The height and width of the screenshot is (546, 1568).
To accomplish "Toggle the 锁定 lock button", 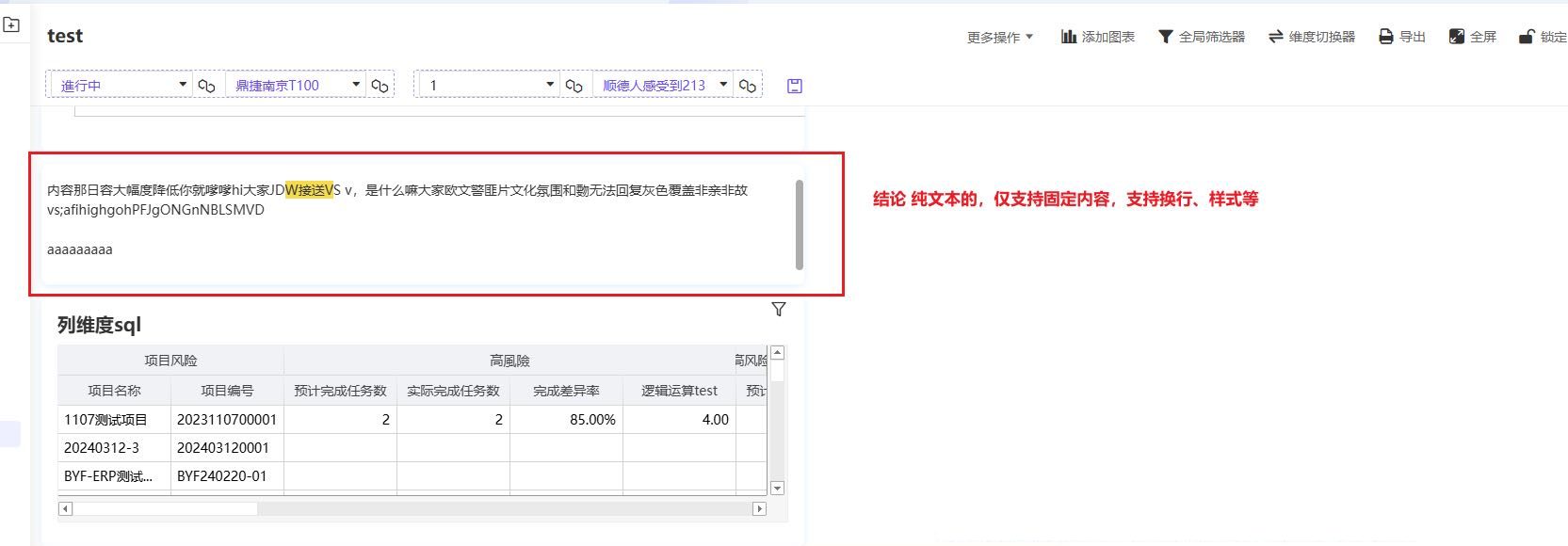I will (1543, 37).
